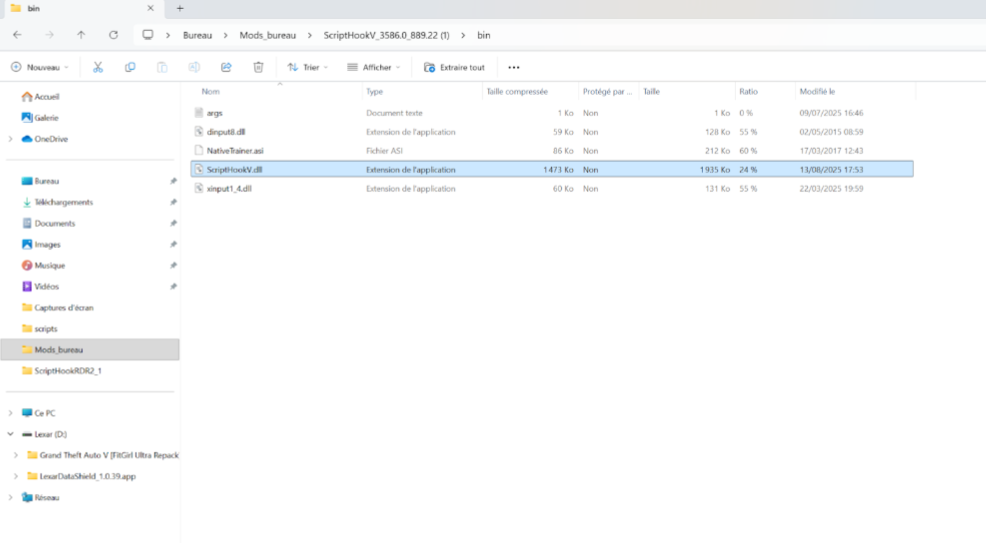Open the Trier sort dropdown
986x543 pixels.
click(309, 67)
